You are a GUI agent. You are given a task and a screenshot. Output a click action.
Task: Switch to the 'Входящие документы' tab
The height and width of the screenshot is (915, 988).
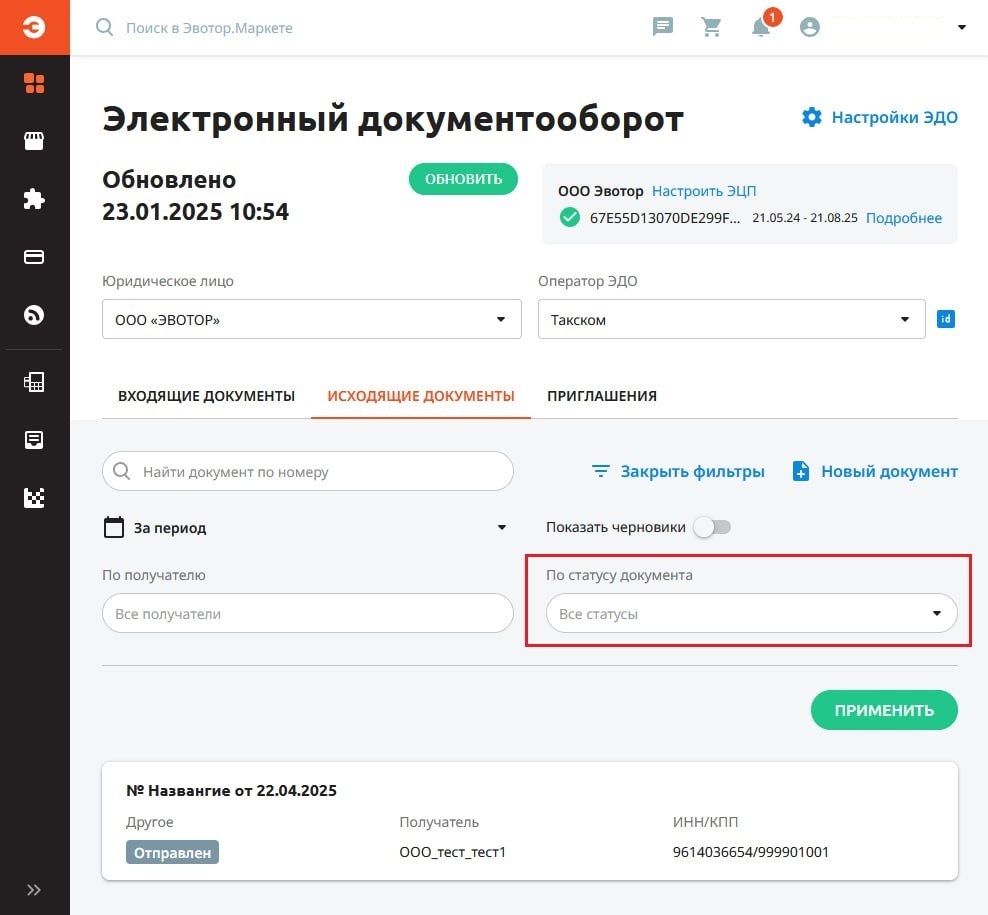click(x=207, y=396)
